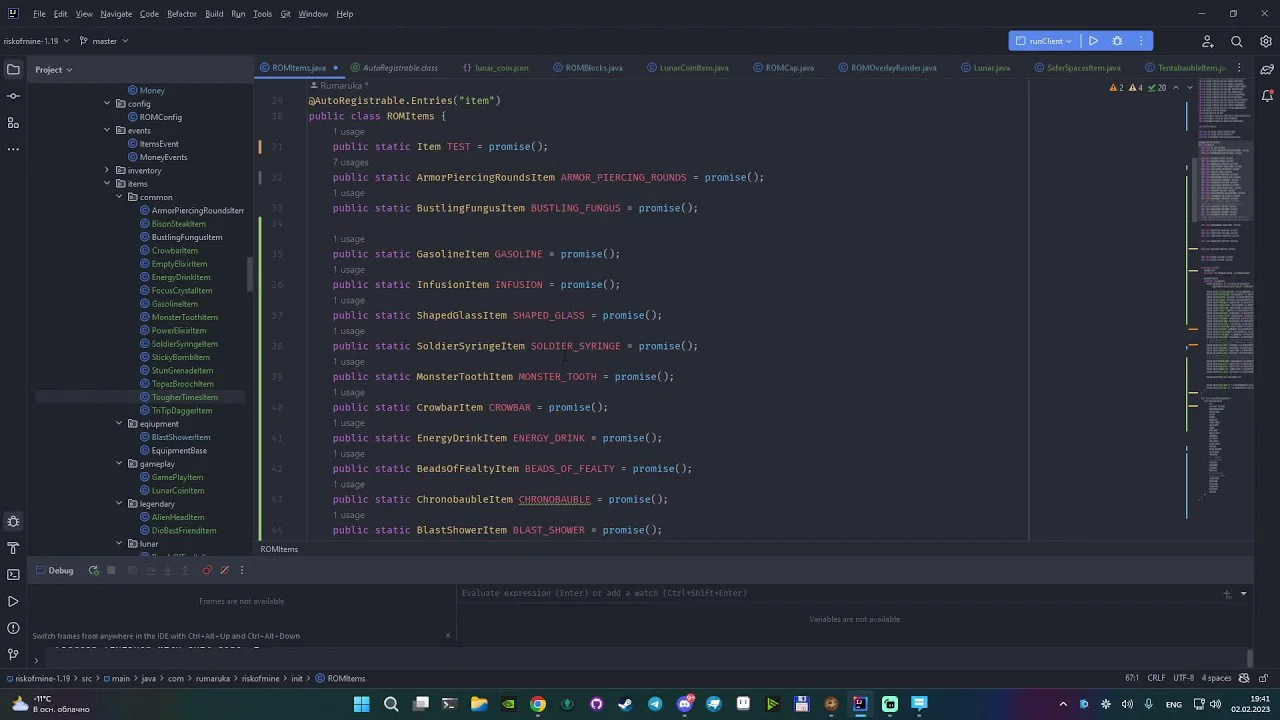Open IDE settings gear icon
This screenshot has height=720, width=1280.
(x=1266, y=41)
